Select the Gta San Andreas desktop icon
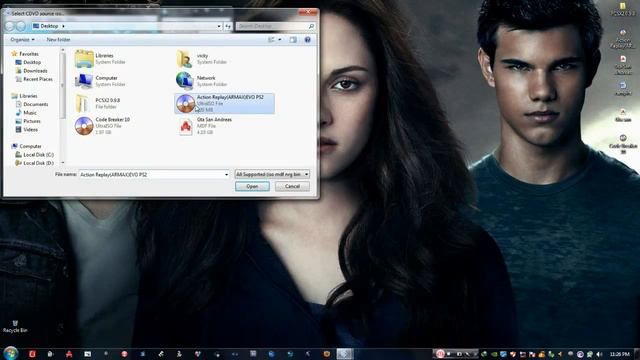The width and height of the screenshot is (640, 360). click(623, 65)
